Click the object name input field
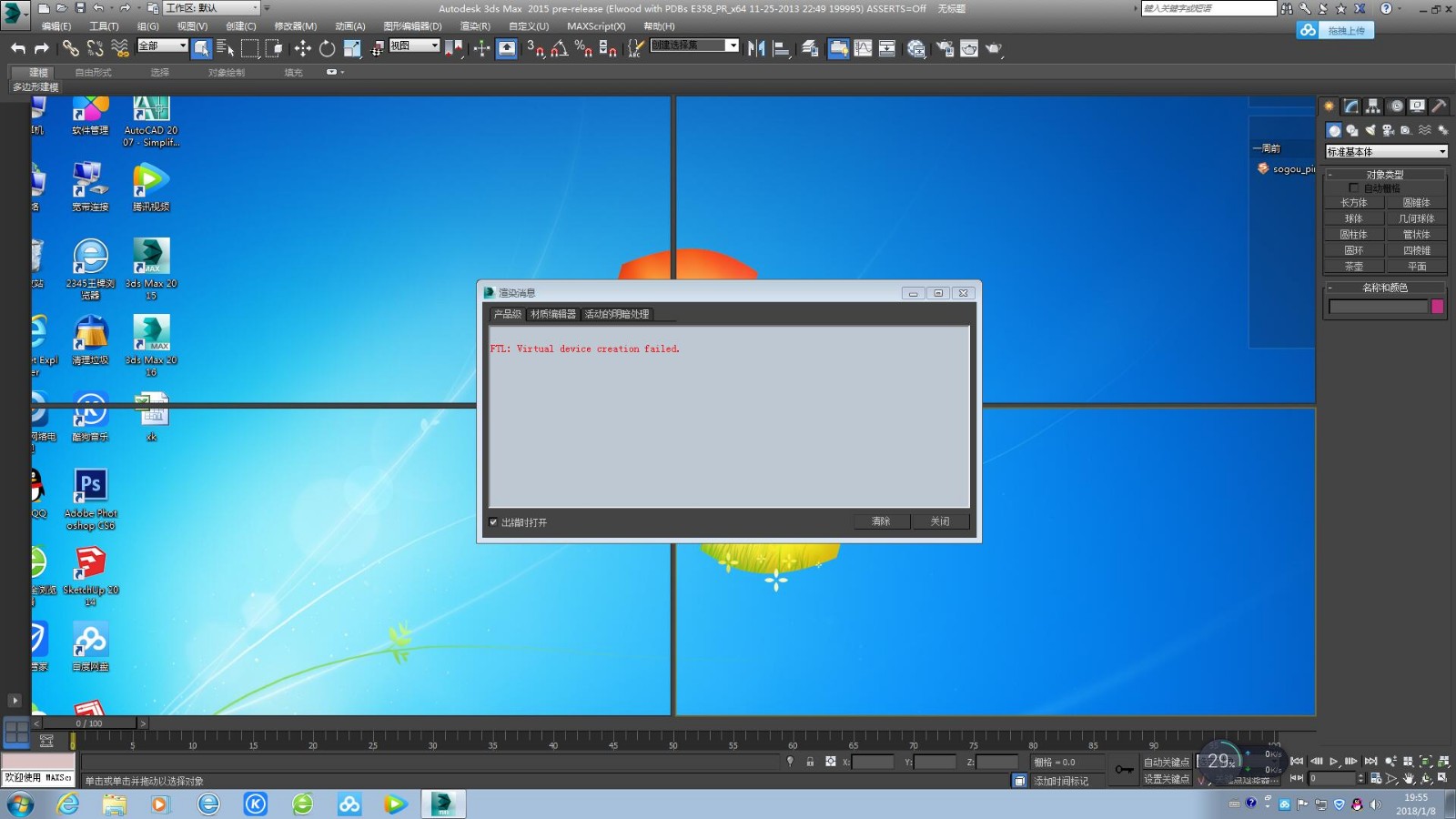 1378,307
